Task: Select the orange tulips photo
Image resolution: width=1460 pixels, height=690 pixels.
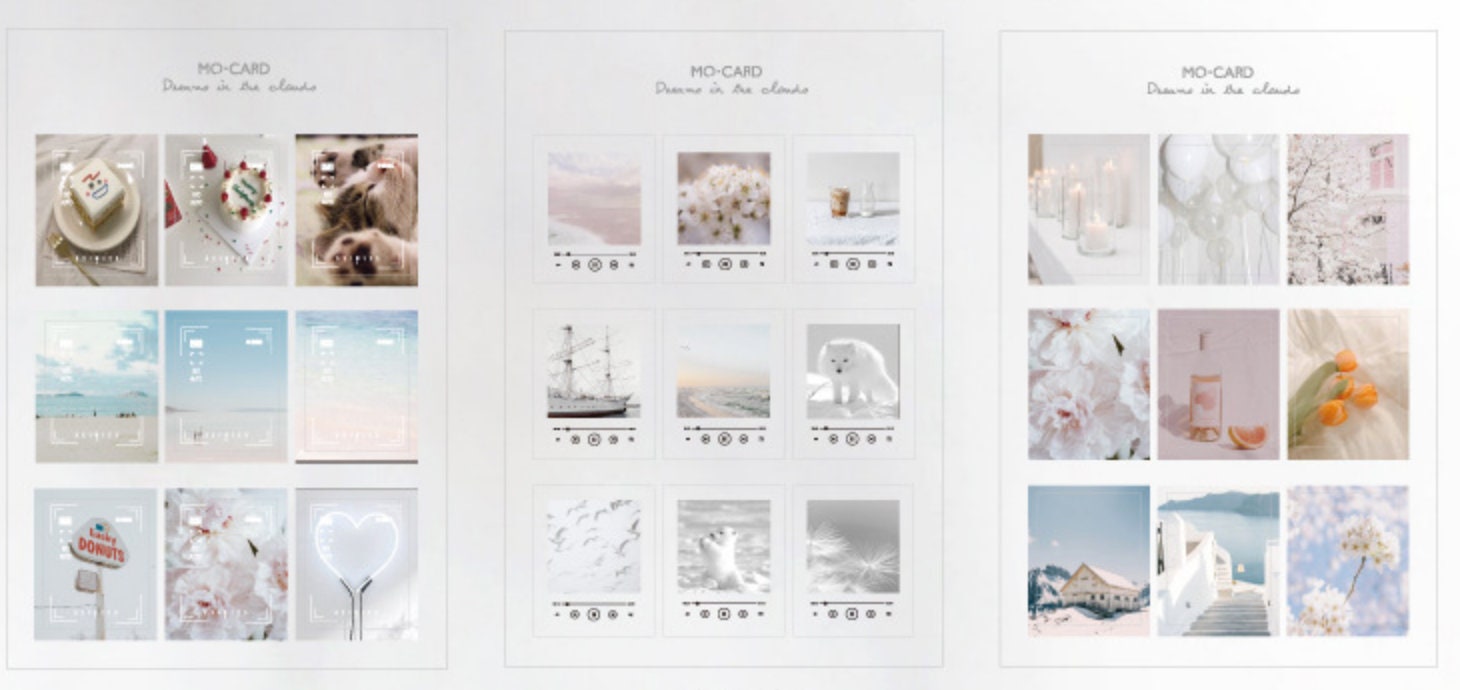Action: click(1347, 384)
